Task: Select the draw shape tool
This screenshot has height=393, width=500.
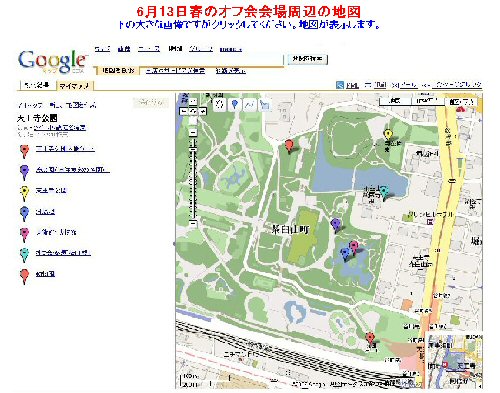Action: click(264, 104)
